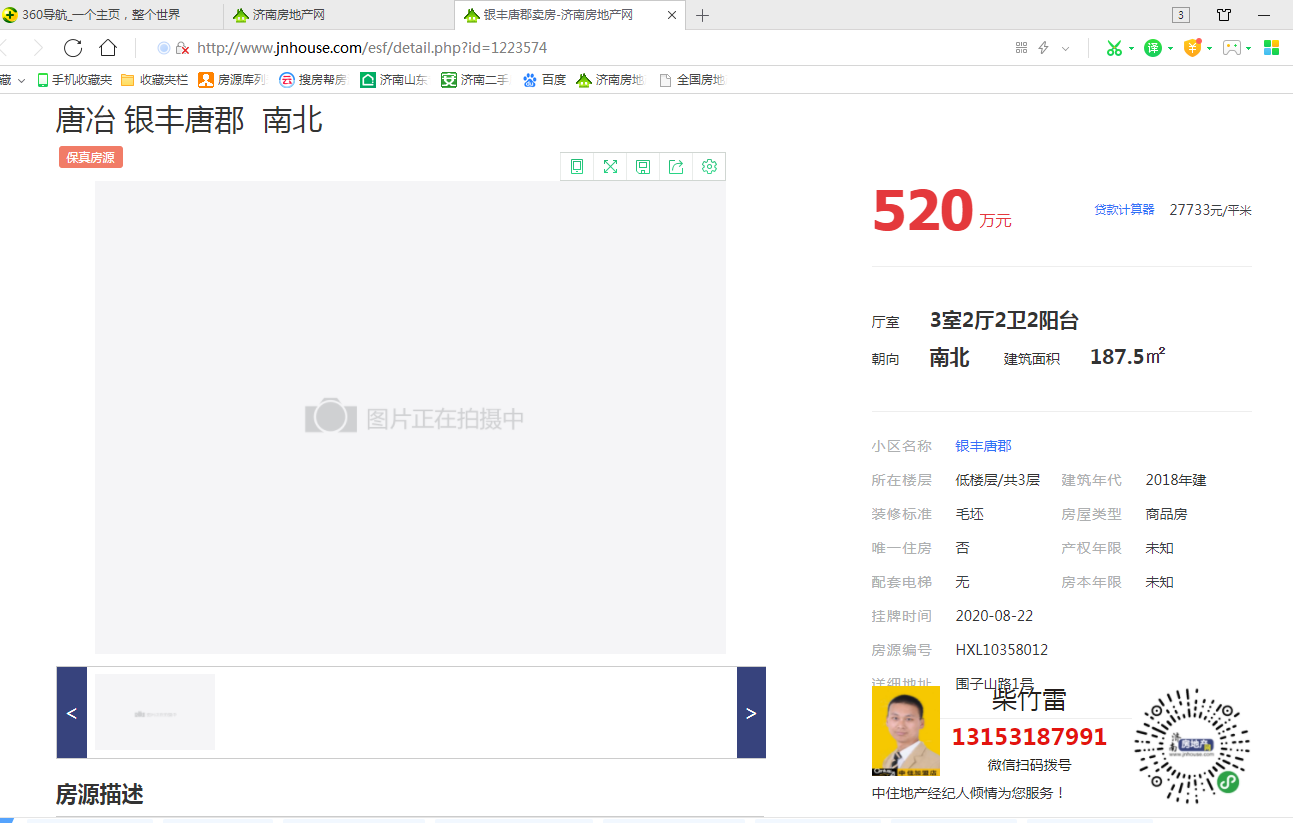Open the tab list showing 3 tabs
The width and height of the screenshot is (1293, 823).
tap(1182, 15)
